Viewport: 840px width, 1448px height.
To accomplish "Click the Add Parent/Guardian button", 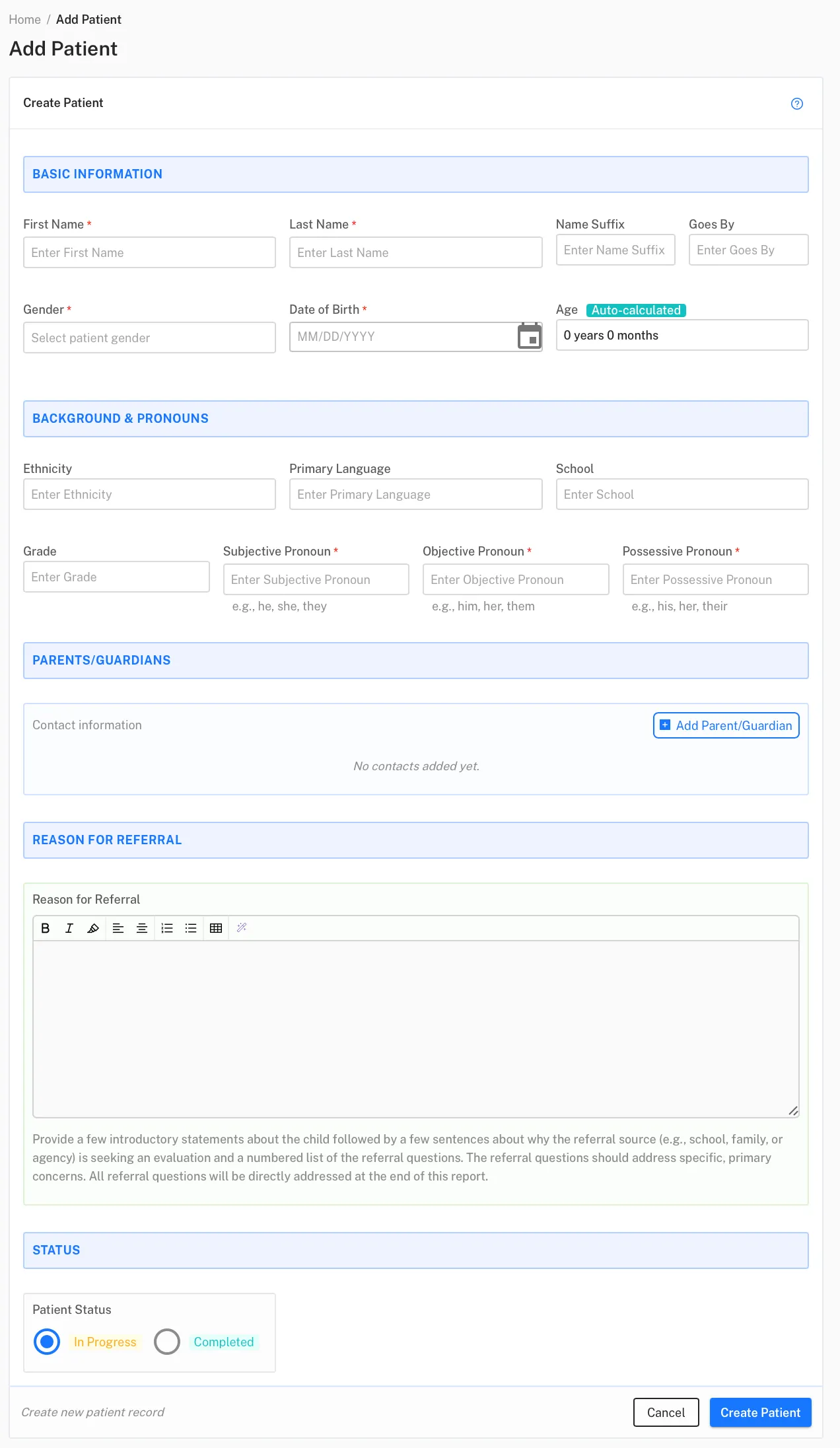I will coord(726,725).
